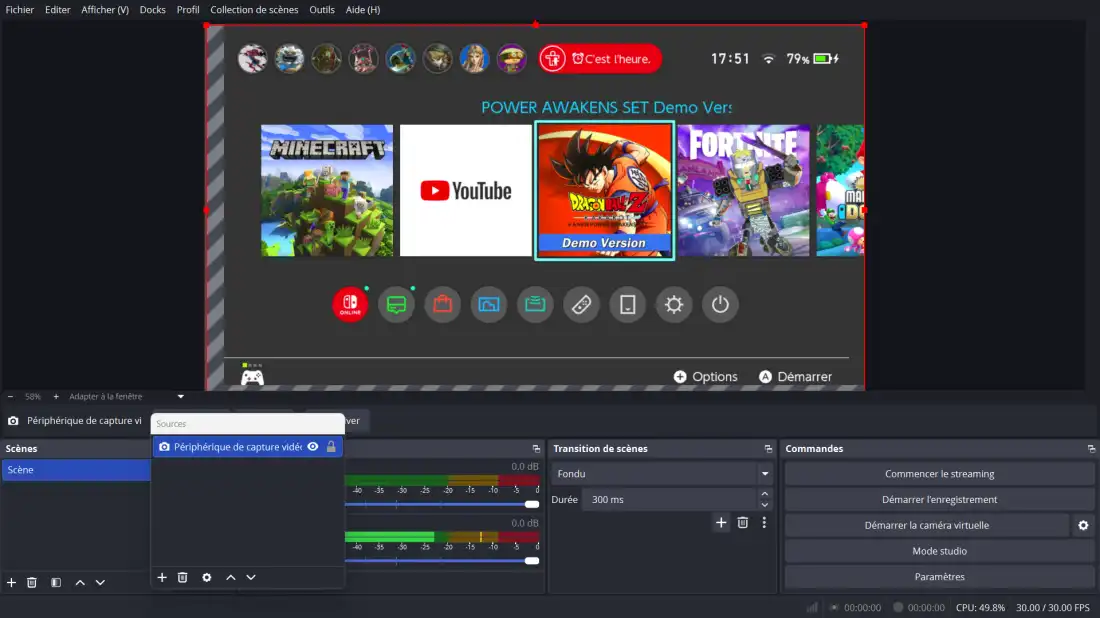This screenshot has width=1100, height=618.
Task: Click Commencer le streaming button
Action: pos(939,474)
